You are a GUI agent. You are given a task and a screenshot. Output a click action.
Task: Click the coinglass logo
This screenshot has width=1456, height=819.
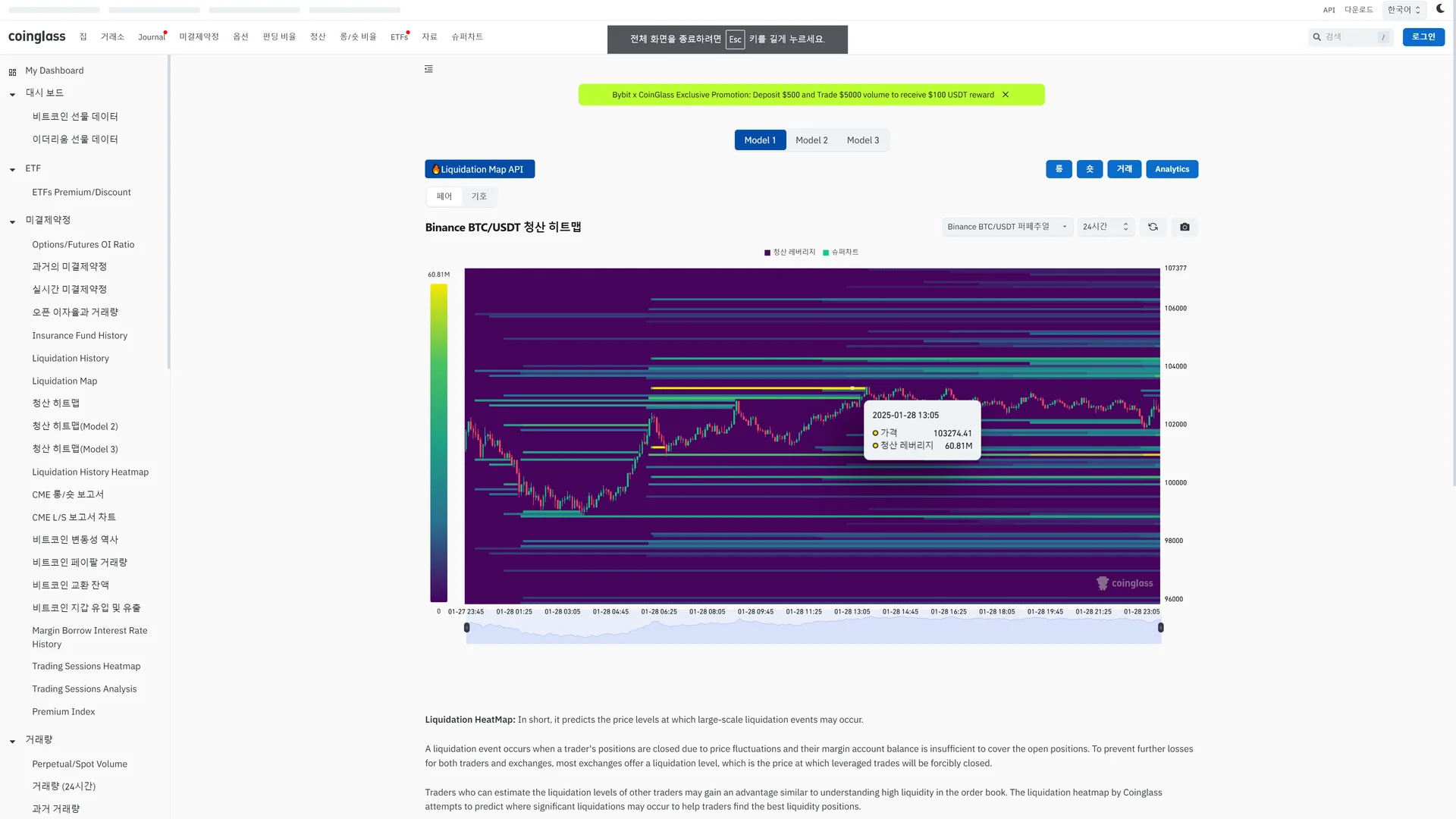coord(36,36)
